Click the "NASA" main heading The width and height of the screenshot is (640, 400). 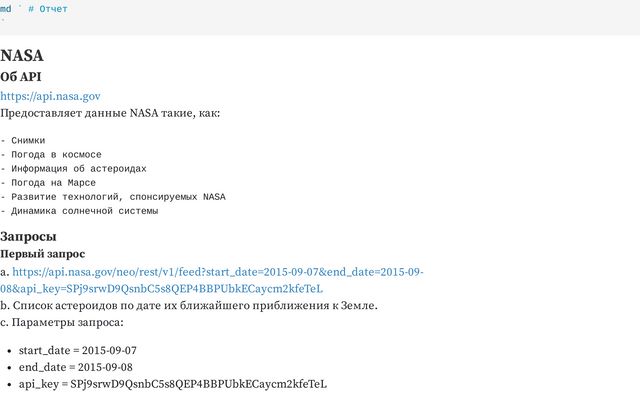(x=22, y=56)
